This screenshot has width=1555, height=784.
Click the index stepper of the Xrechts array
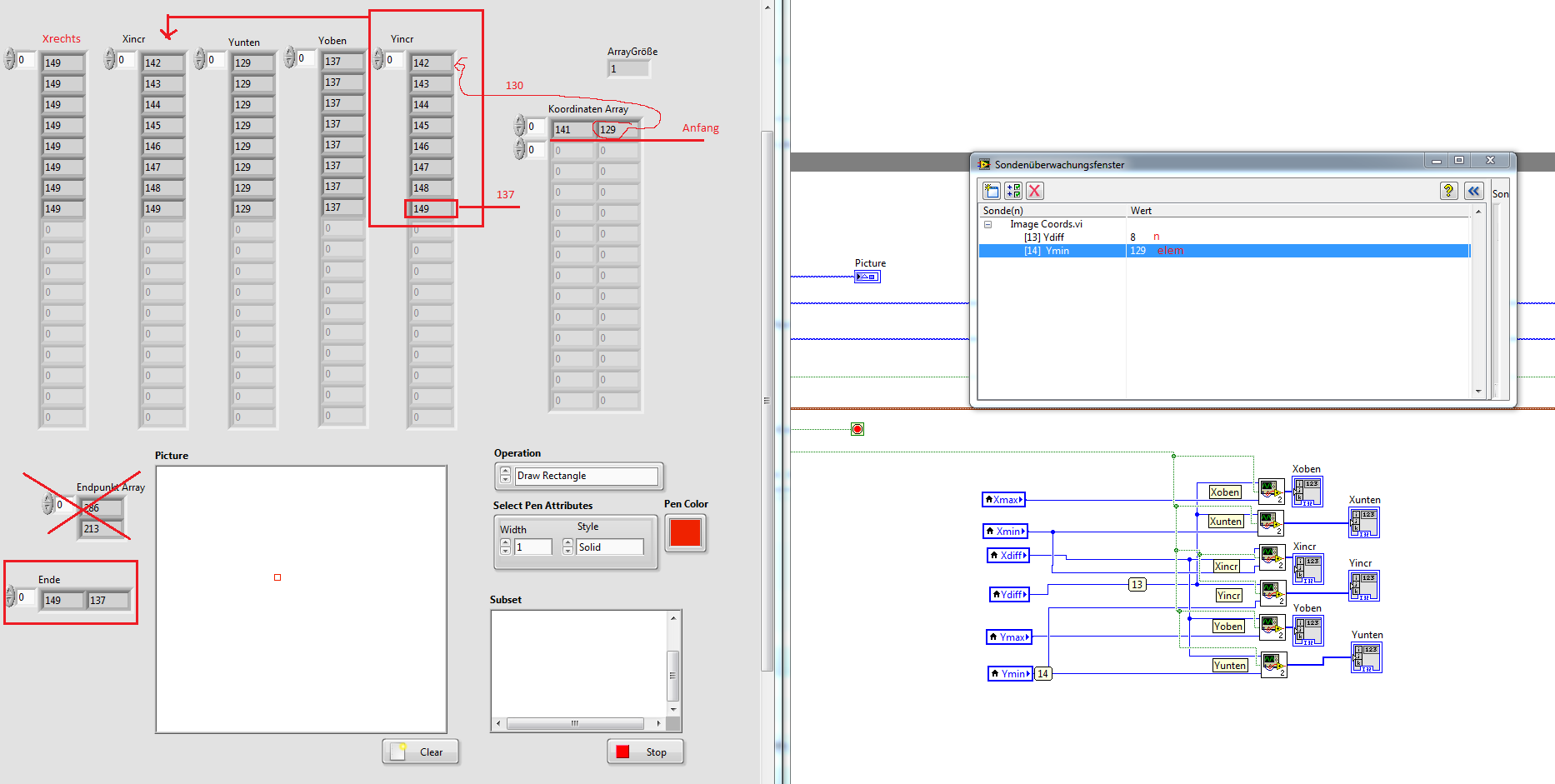click(x=10, y=59)
